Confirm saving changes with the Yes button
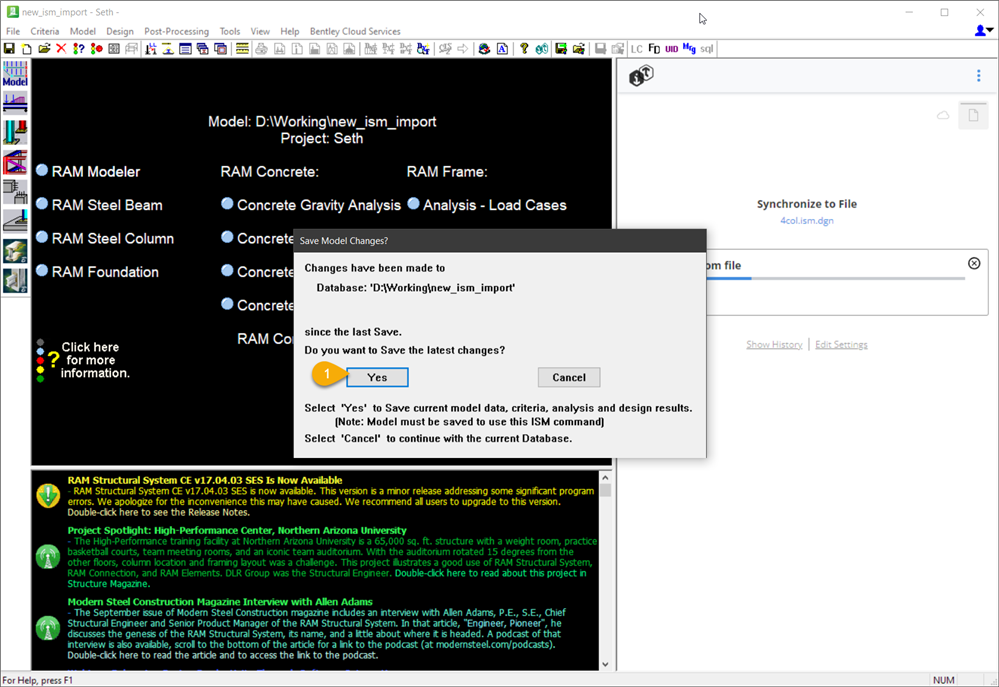Image resolution: width=999 pixels, height=687 pixels. click(377, 377)
